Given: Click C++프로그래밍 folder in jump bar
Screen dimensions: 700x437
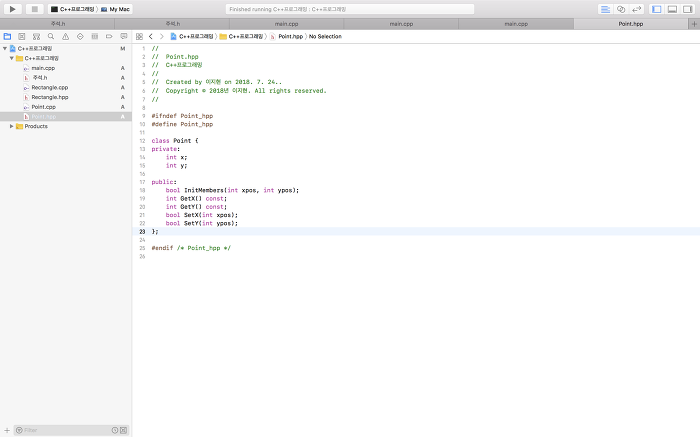Looking at the screenshot, I should [241, 37].
